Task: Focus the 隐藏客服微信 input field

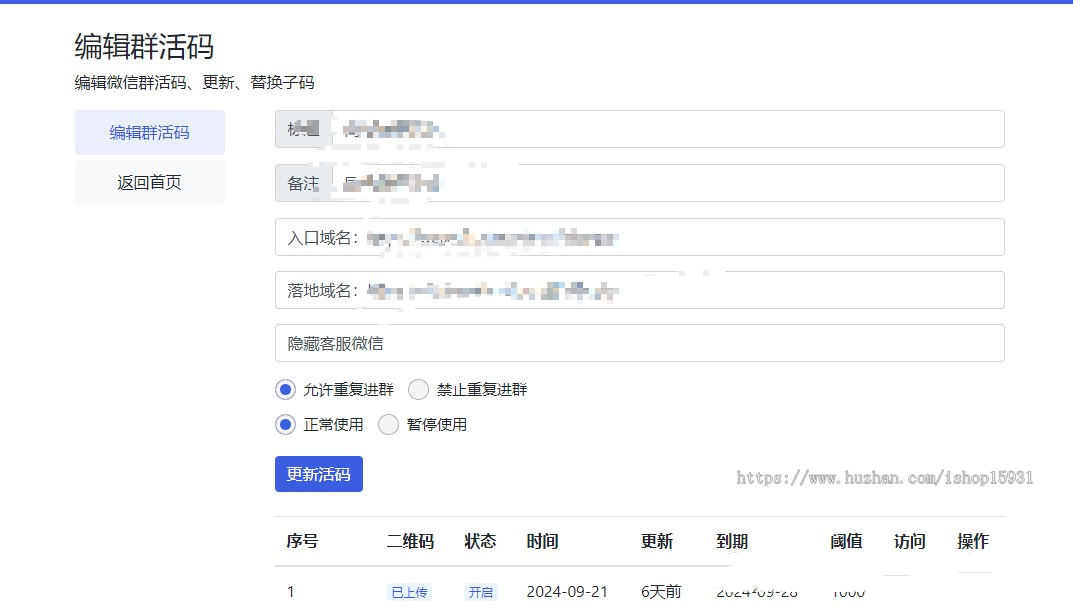Action: pyautogui.click(x=639, y=343)
